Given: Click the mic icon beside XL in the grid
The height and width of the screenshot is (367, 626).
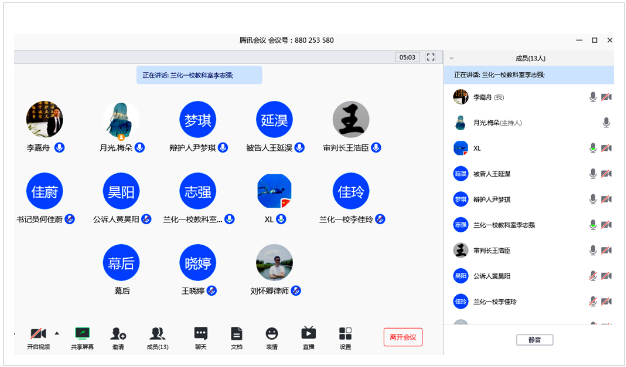Looking at the screenshot, I should pos(281,219).
